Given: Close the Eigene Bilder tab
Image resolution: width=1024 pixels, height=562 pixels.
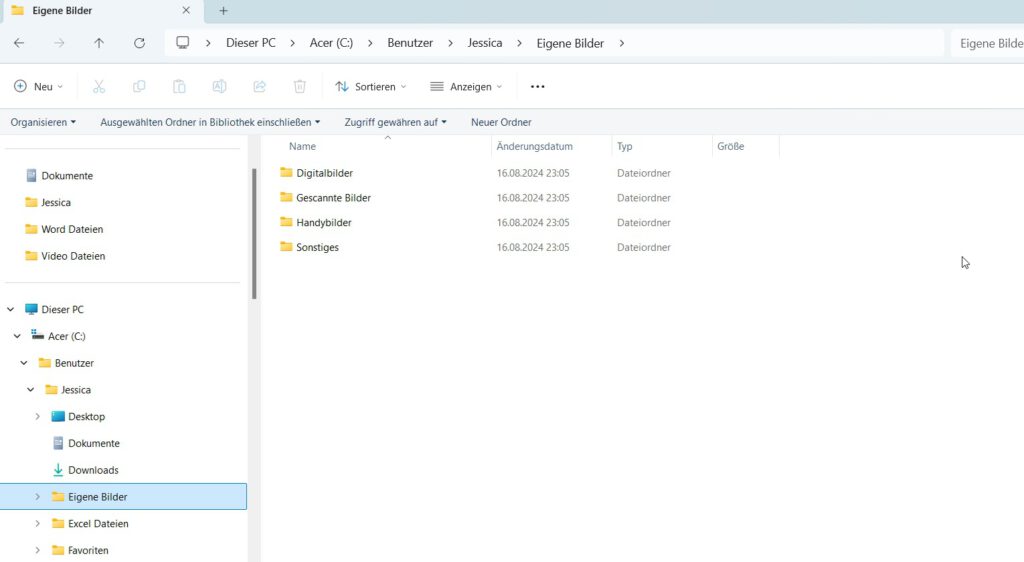Looking at the screenshot, I should coord(186,10).
